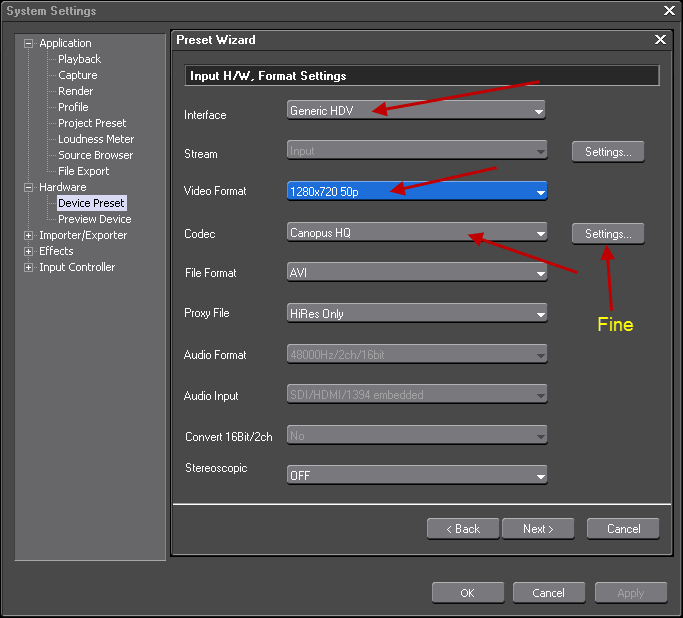Select Preview Device under Hardware
The image size is (683, 618).
pyautogui.click(x=94, y=220)
